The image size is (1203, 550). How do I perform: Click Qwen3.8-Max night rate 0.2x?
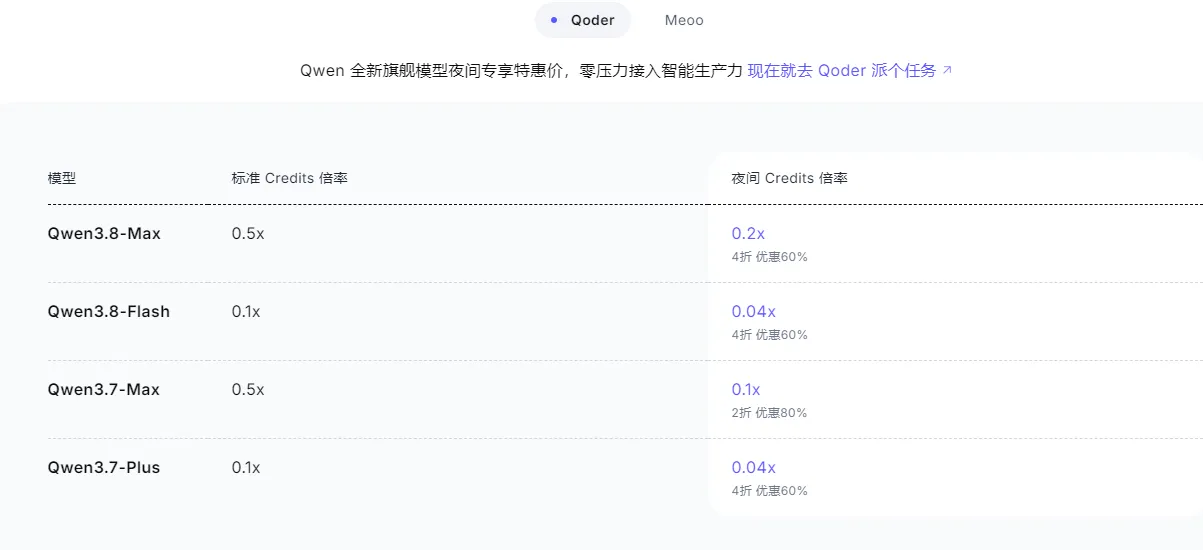[x=748, y=233]
